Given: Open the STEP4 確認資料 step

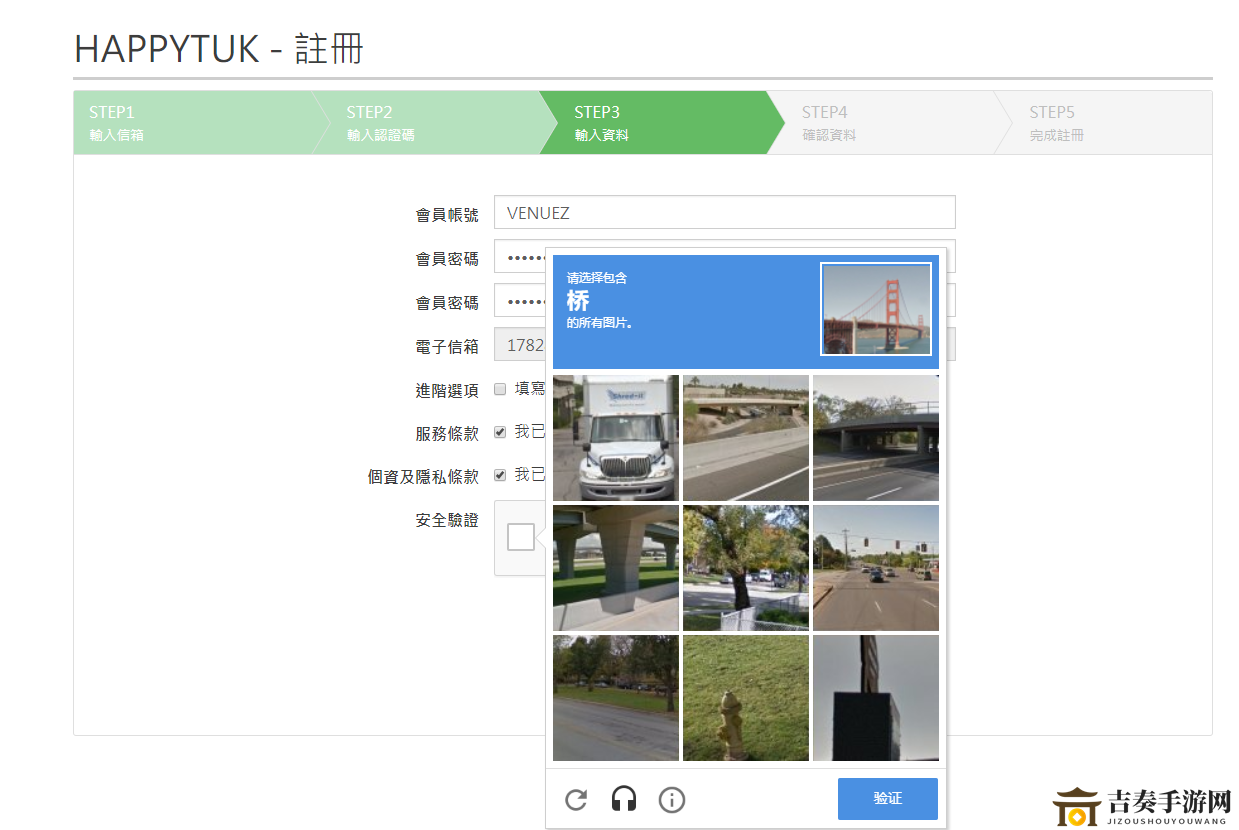Looking at the screenshot, I should pyautogui.click(x=880, y=123).
